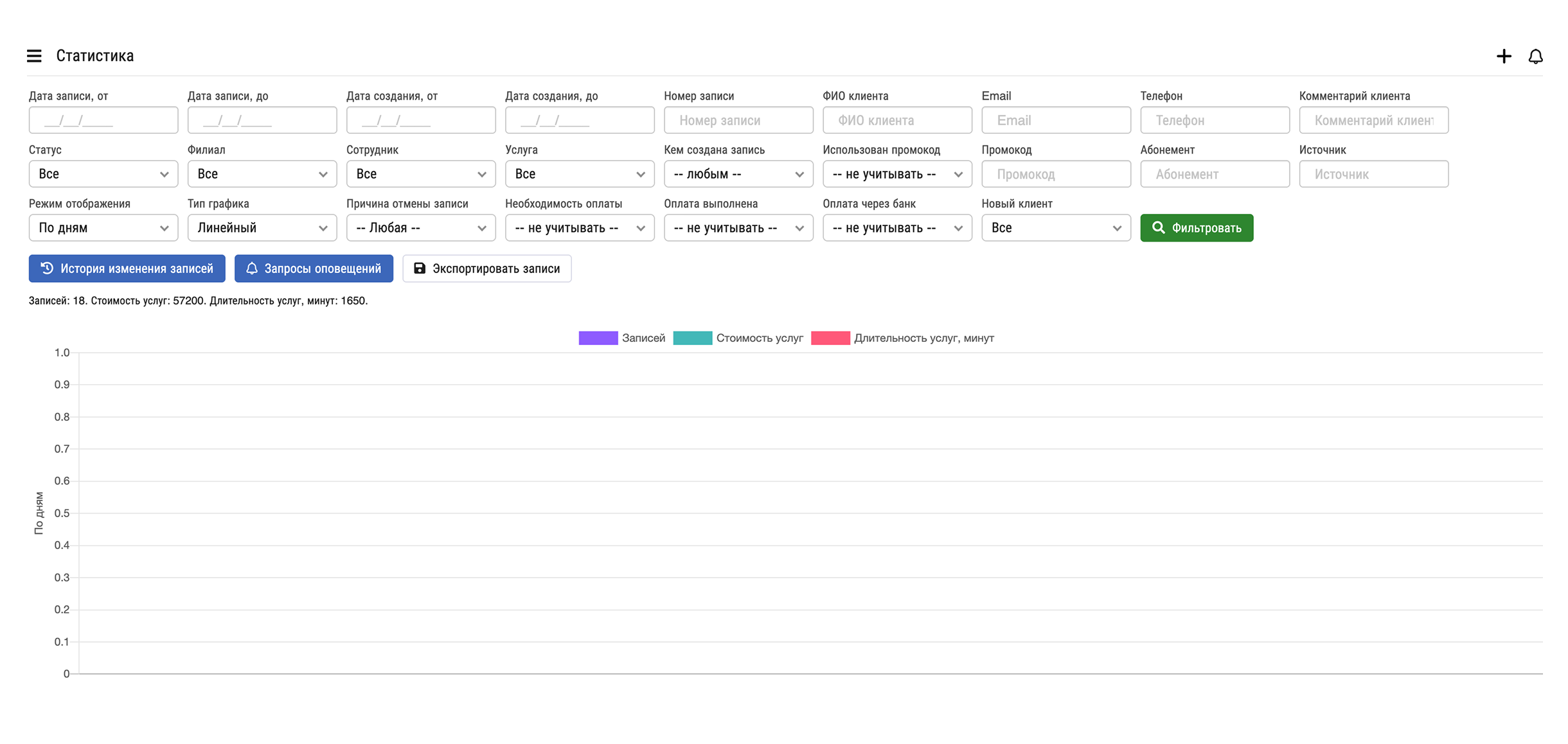Viewport: 1568px width, 744px height.
Task: Click the ФИО клиента input field
Action: click(896, 120)
